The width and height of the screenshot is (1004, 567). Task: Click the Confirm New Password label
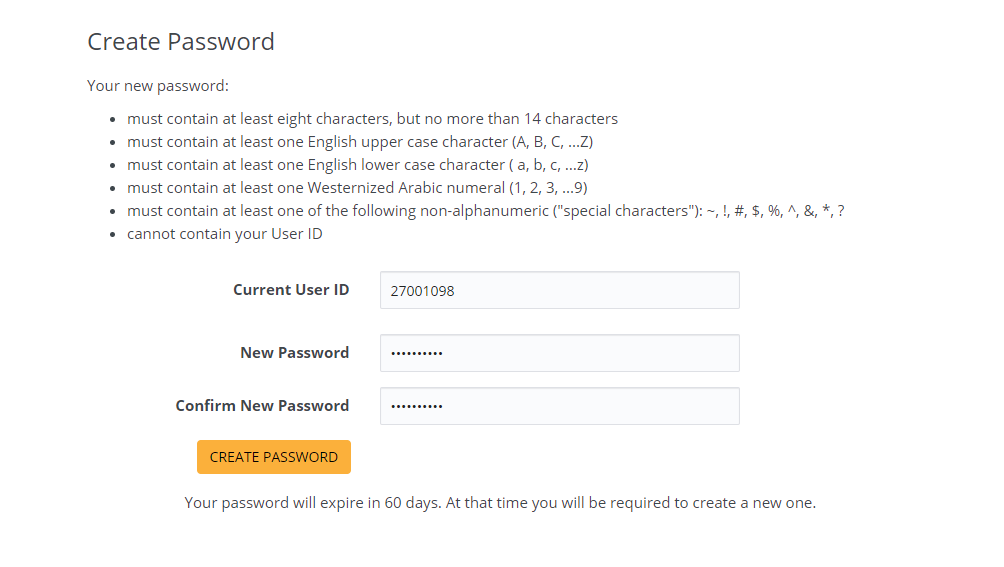click(262, 406)
